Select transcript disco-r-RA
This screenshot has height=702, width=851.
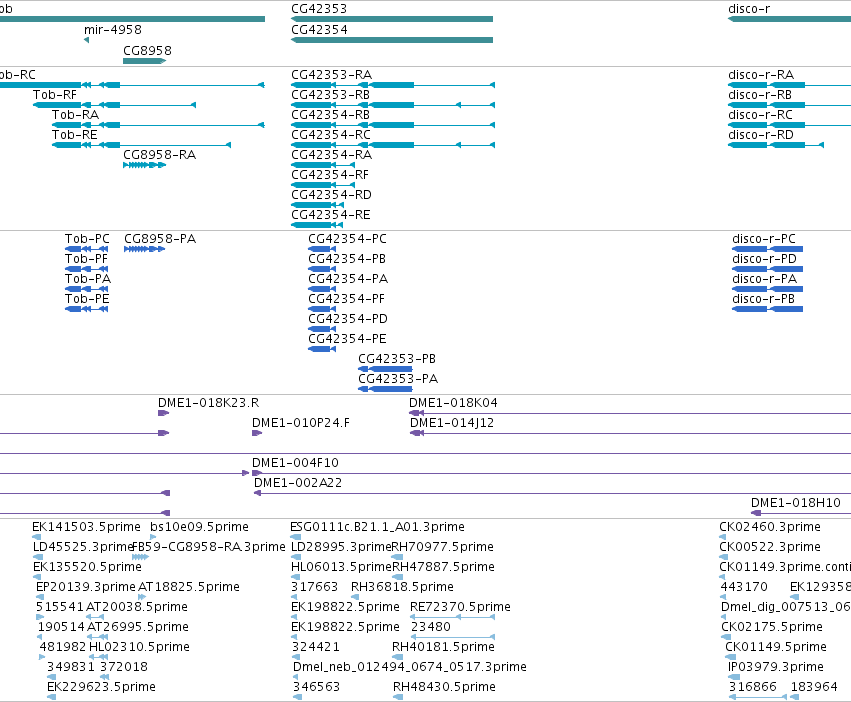point(789,85)
